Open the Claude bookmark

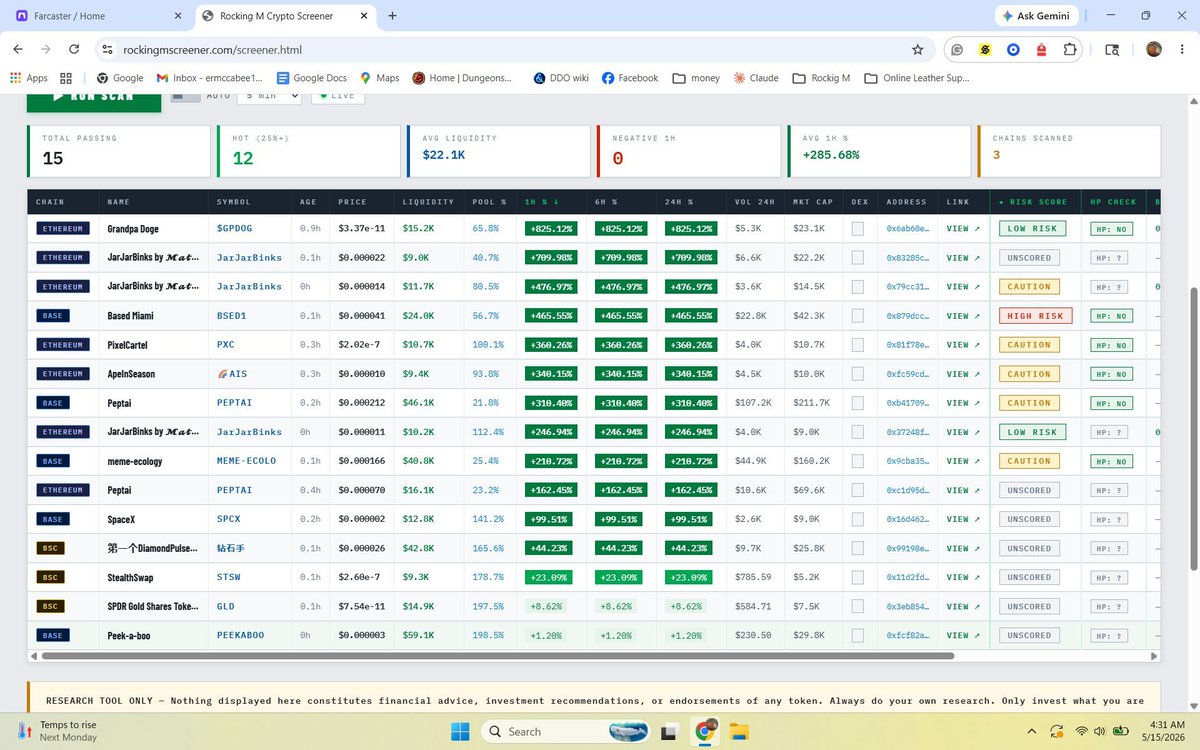click(755, 78)
